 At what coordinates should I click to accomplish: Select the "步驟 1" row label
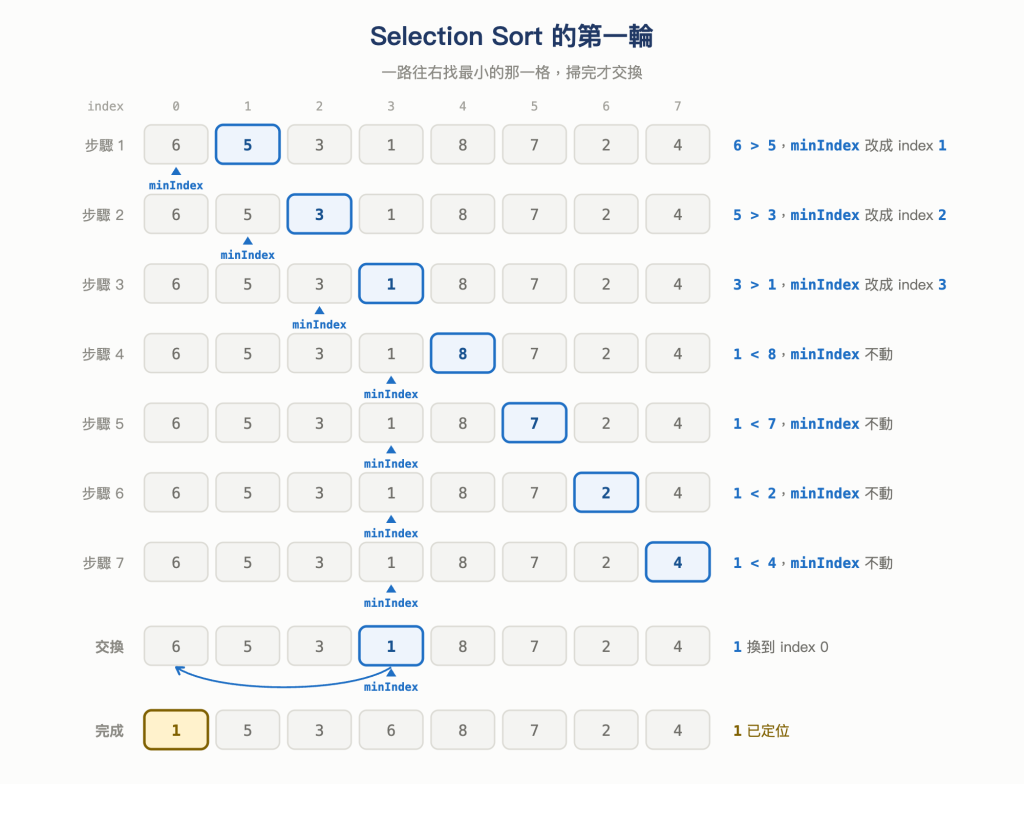click(x=104, y=145)
